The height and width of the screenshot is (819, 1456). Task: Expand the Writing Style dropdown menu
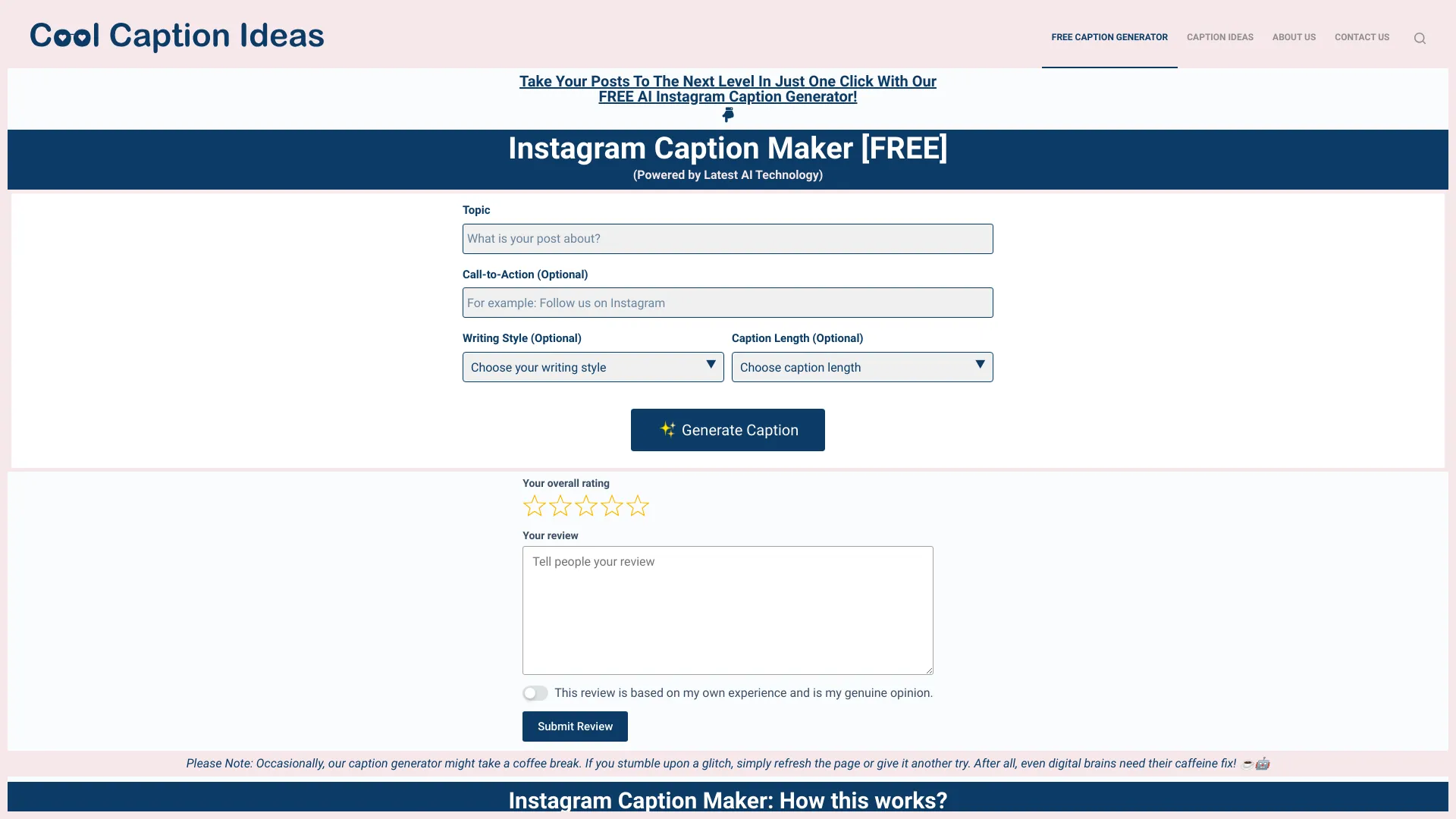tap(593, 367)
